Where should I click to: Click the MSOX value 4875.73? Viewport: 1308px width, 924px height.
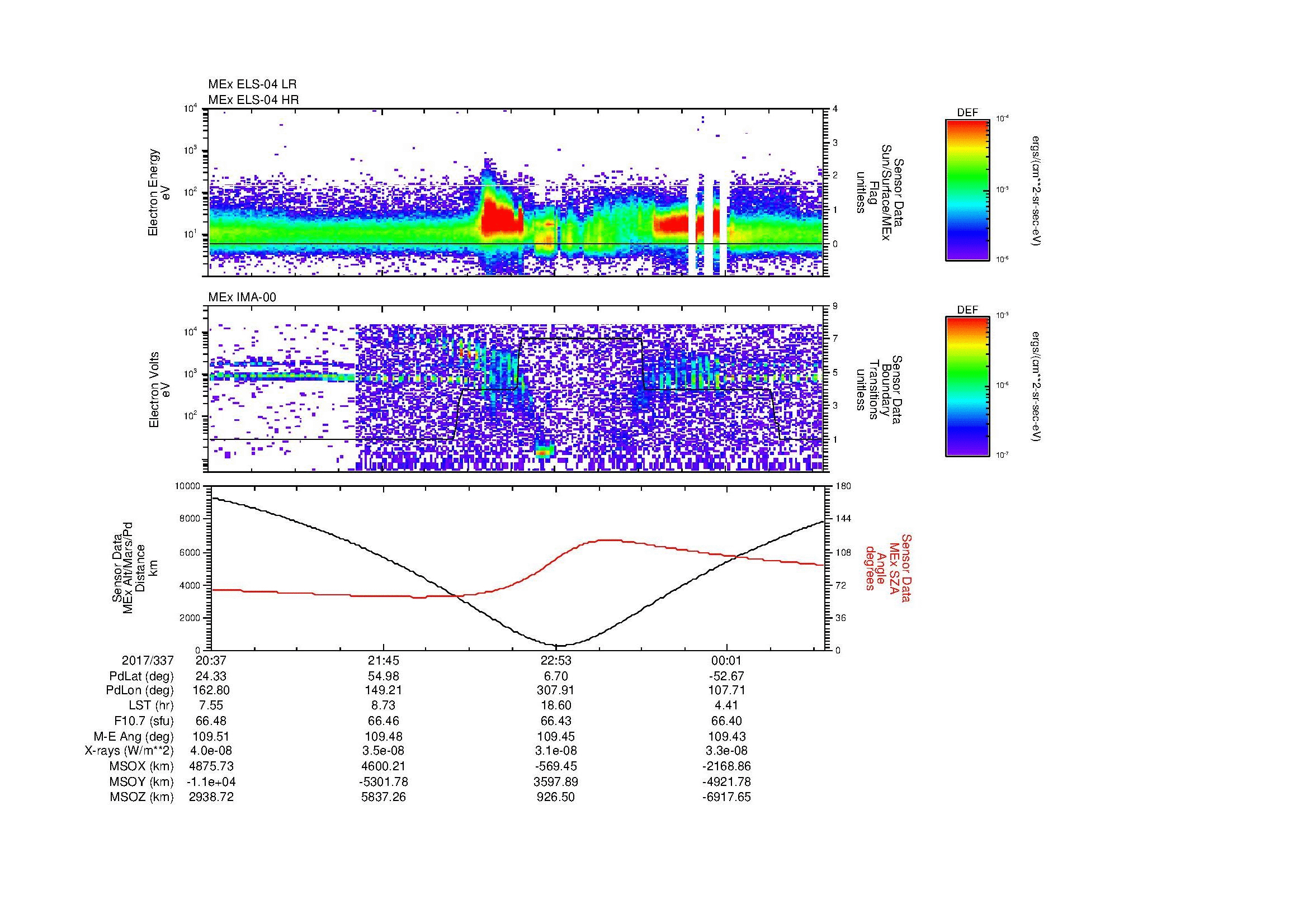pyautogui.click(x=211, y=766)
